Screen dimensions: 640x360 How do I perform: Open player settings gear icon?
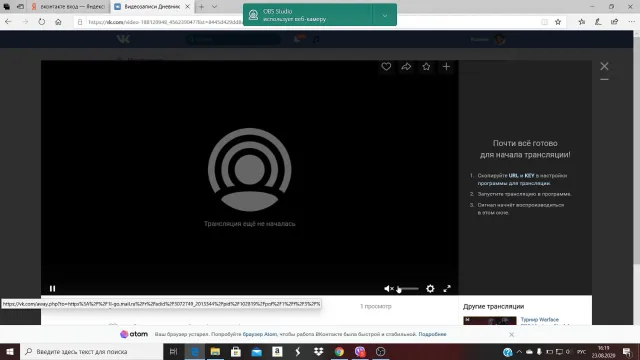tap(430, 289)
